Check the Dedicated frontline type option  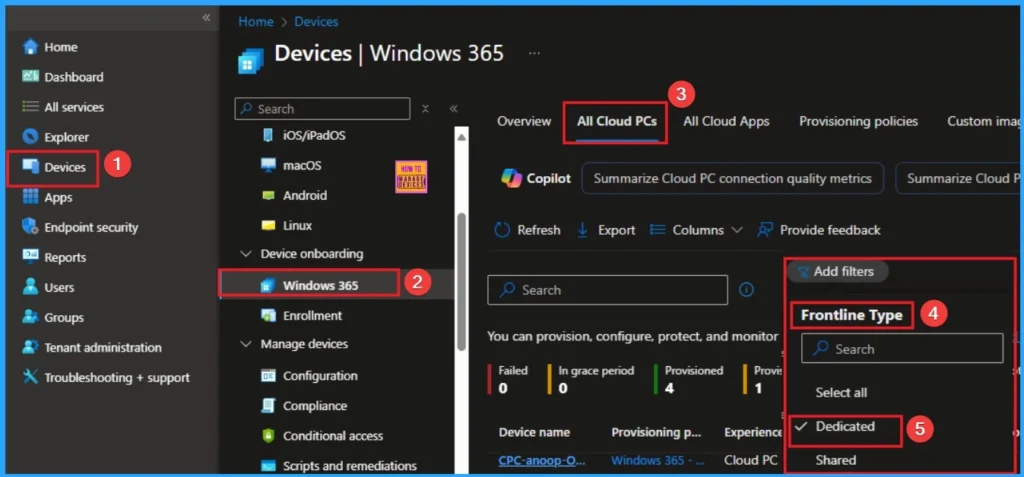click(844, 427)
